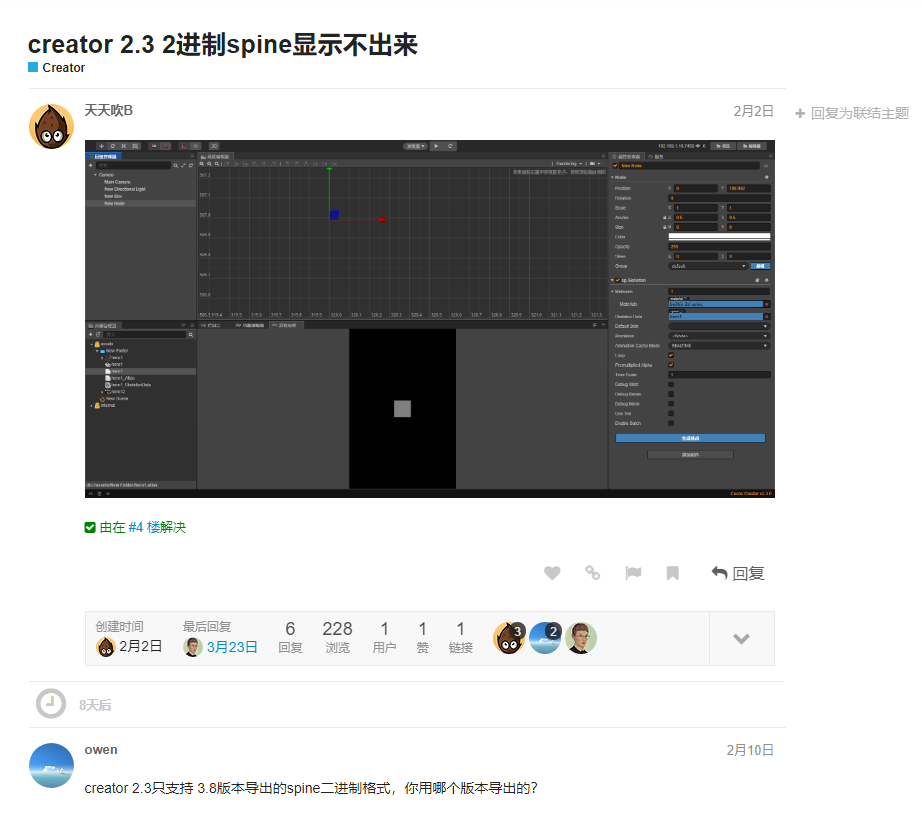Click owen's avatar
The height and width of the screenshot is (820, 922).
(51, 765)
